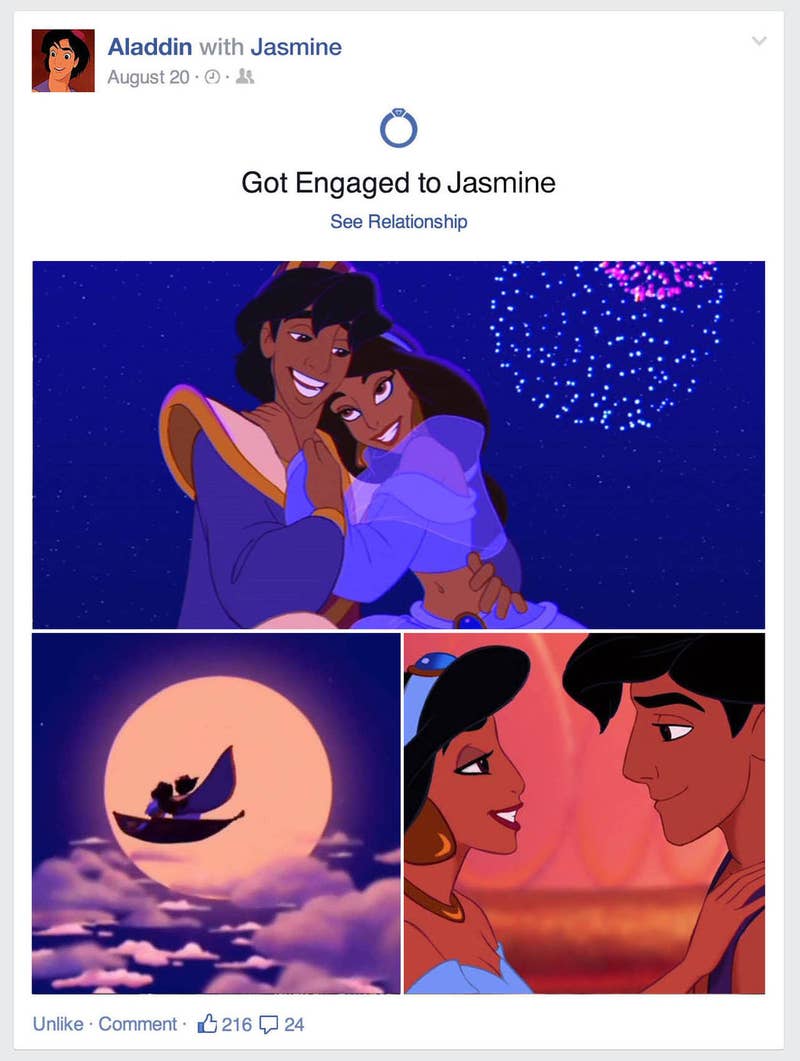This screenshot has width=800, height=1061.
Task: Click the clock icon beside the date
Action: coord(213,77)
